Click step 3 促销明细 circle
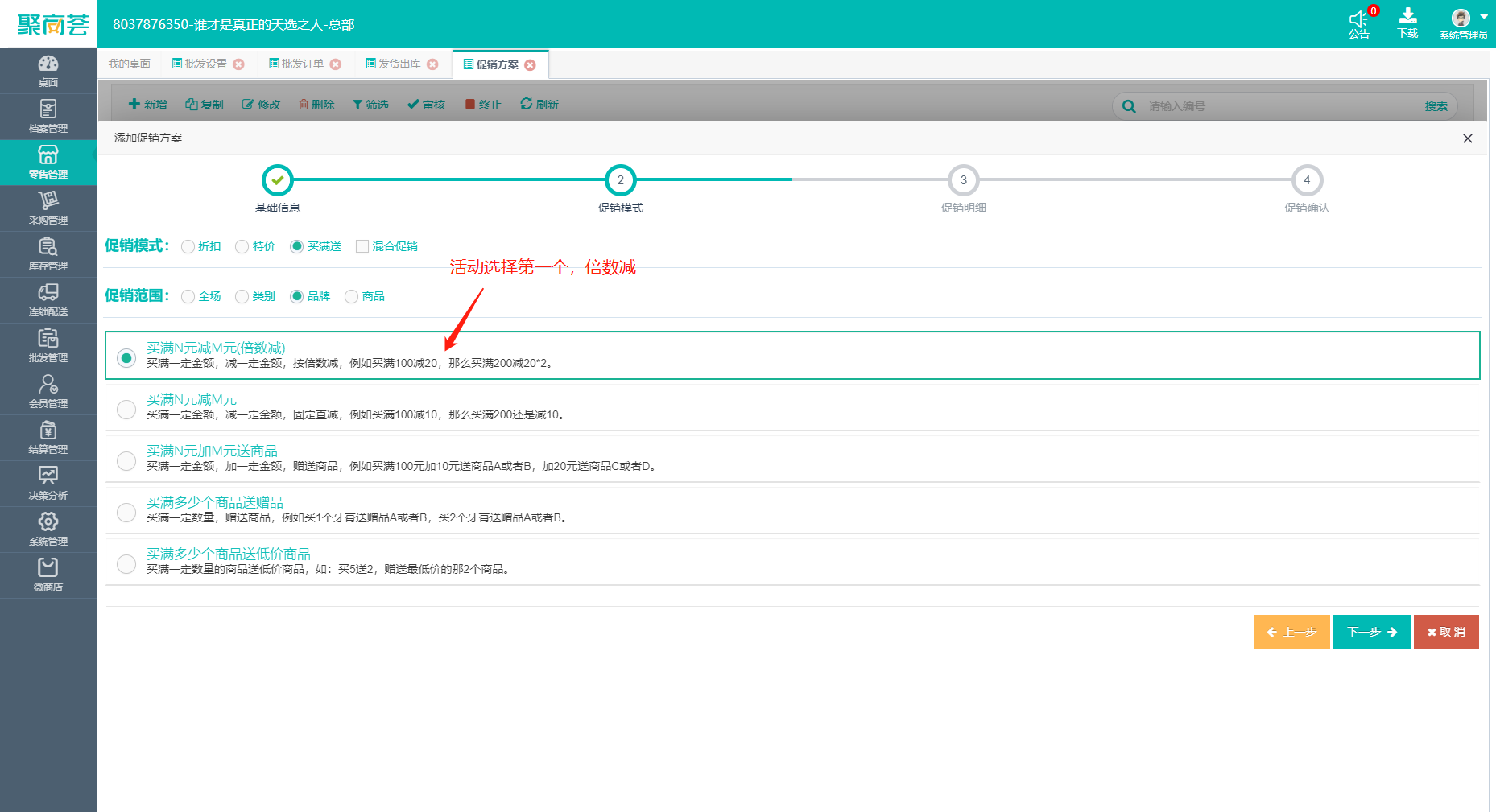The image size is (1496, 812). 964,180
